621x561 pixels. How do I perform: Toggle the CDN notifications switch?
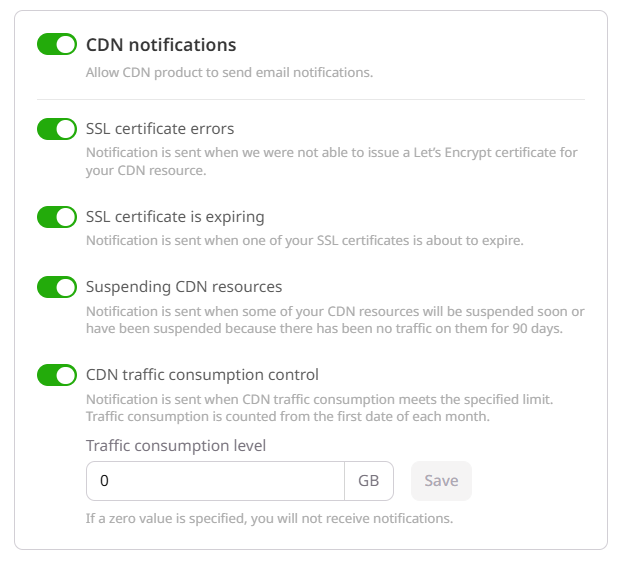[x=57, y=44]
